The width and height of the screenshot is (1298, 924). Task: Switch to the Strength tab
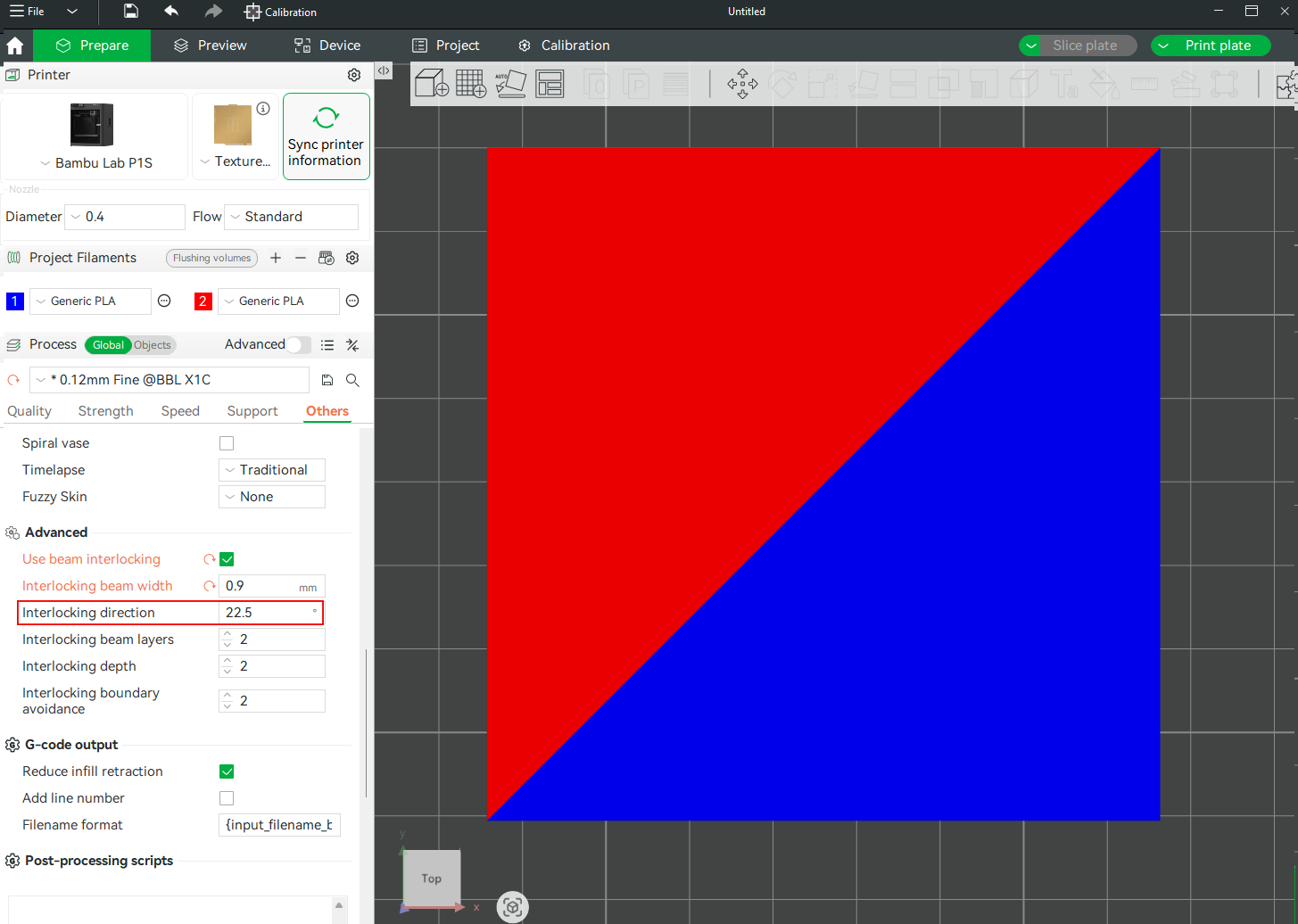click(x=105, y=411)
